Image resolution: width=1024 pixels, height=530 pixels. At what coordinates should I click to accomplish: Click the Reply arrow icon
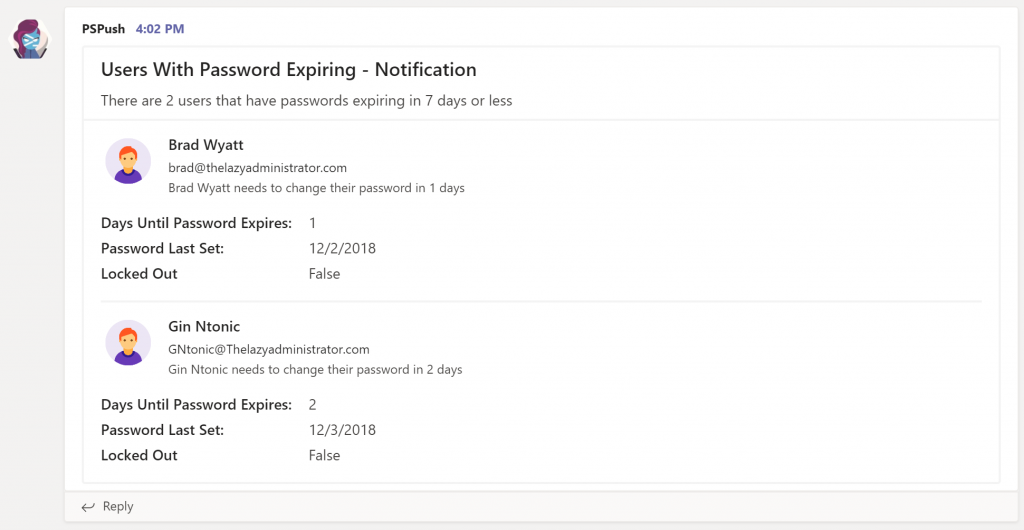click(x=88, y=507)
